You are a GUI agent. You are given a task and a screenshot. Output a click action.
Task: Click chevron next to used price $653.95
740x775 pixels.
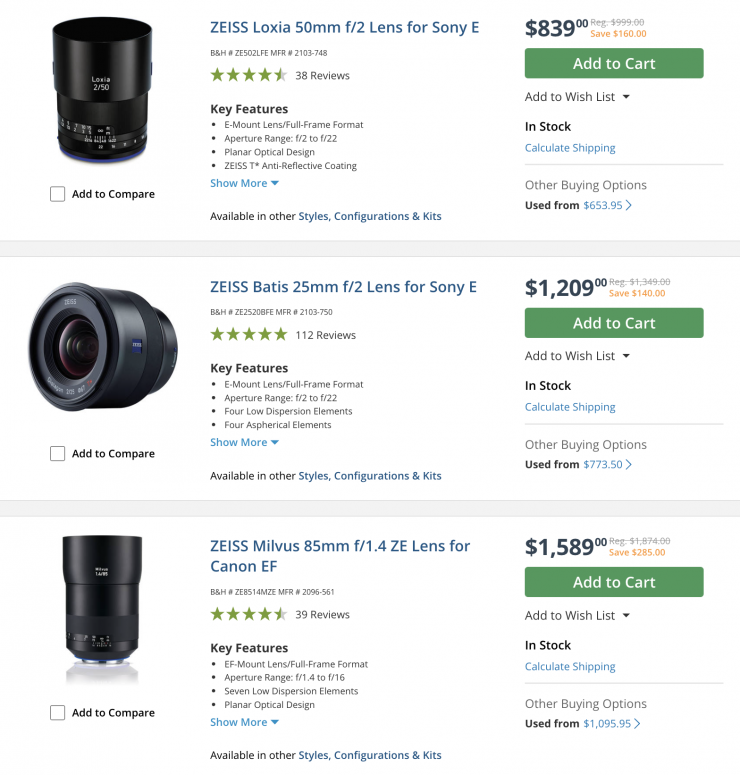coord(629,206)
